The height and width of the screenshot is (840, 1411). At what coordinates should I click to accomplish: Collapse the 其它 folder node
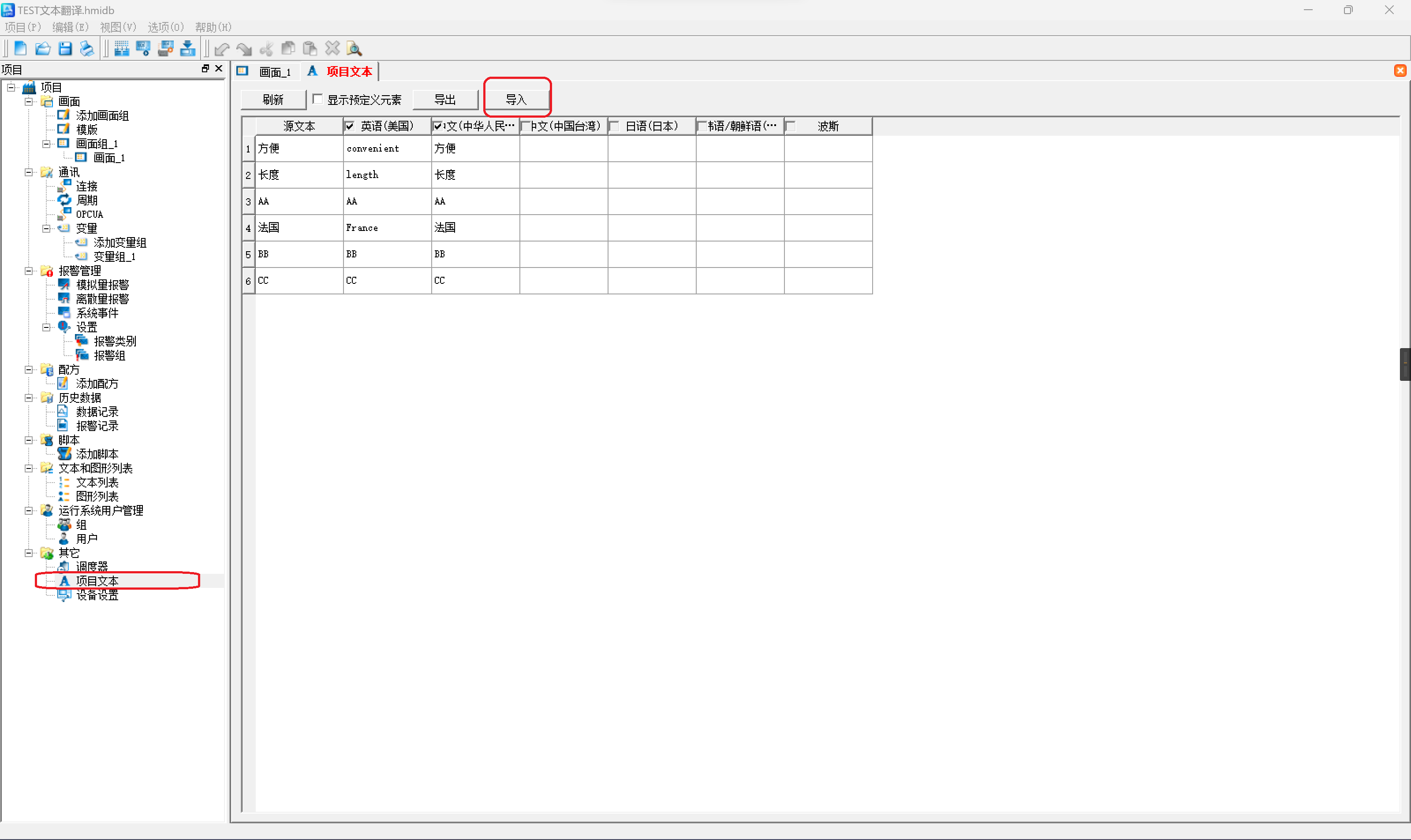(28, 553)
